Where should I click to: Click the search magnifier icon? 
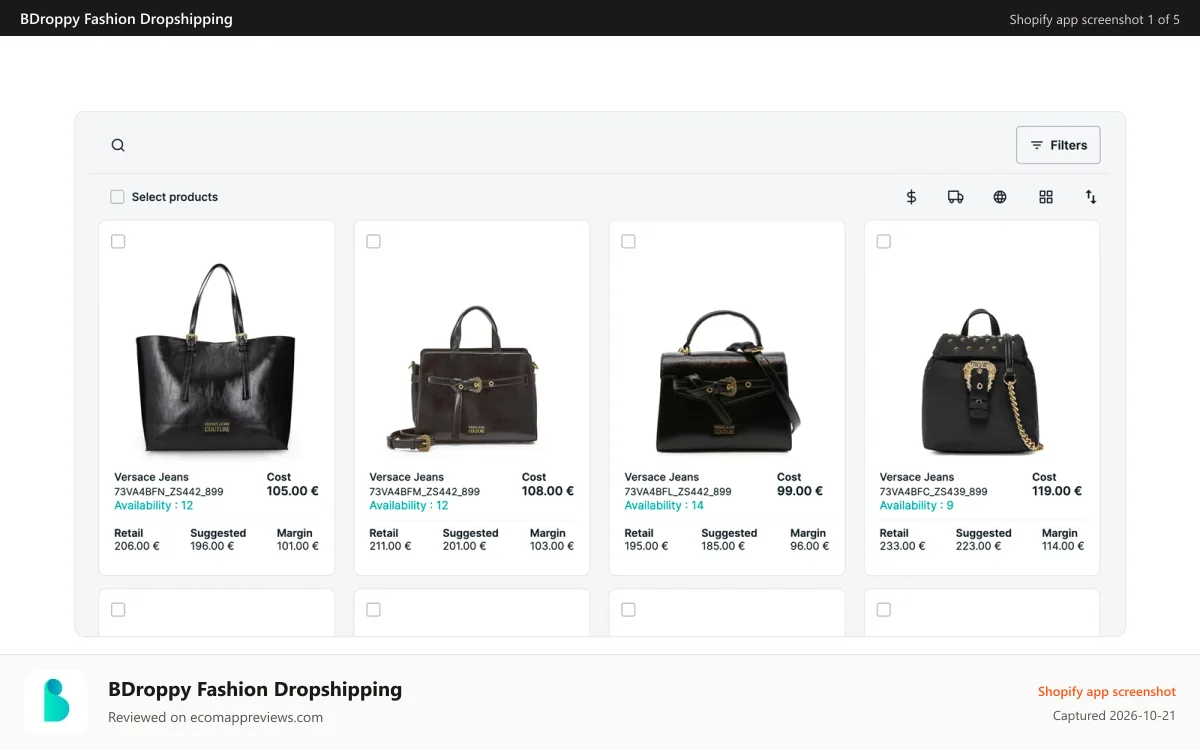click(x=118, y=145)
